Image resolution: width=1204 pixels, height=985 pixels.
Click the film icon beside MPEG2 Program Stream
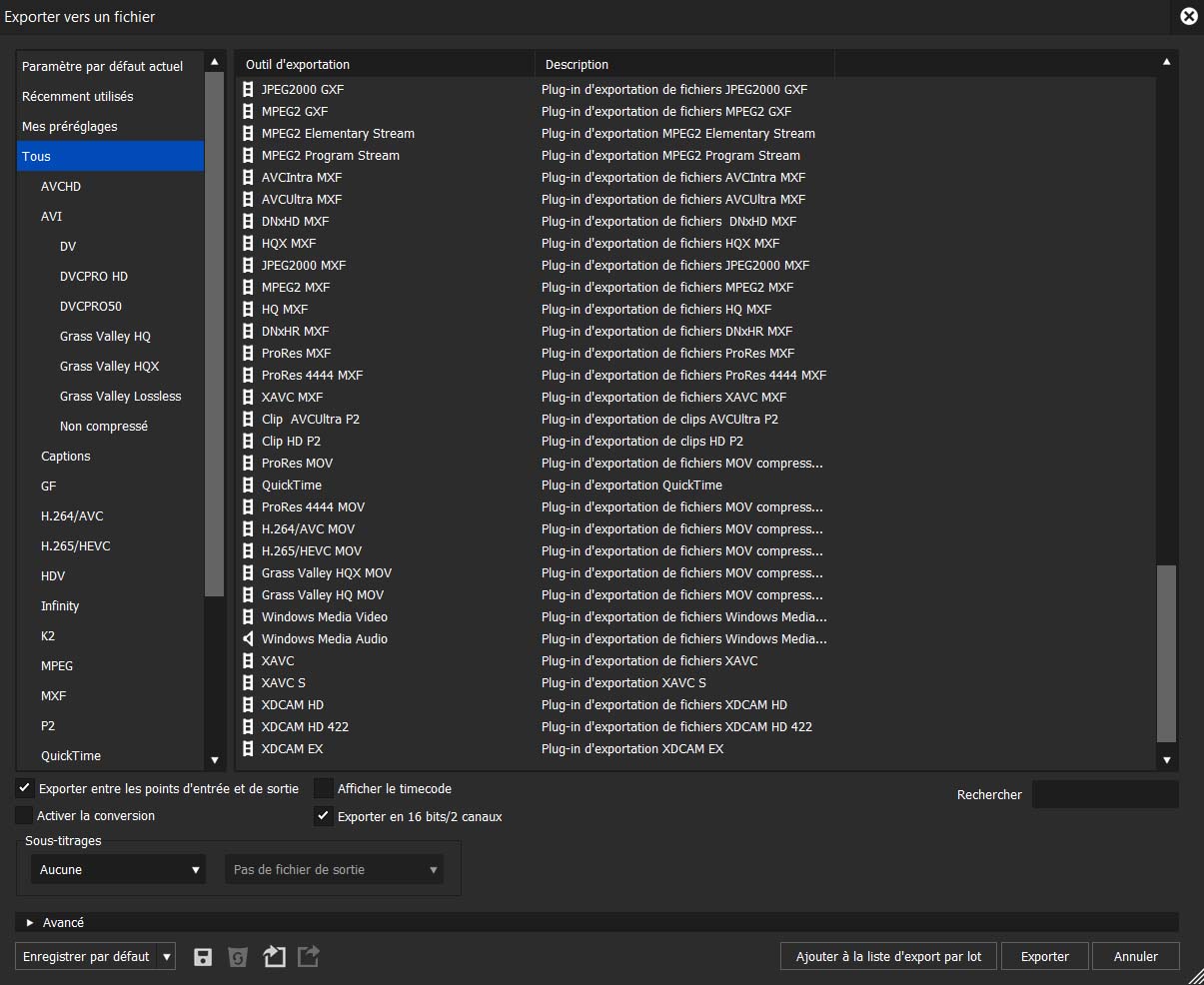(x=248, y=155)
